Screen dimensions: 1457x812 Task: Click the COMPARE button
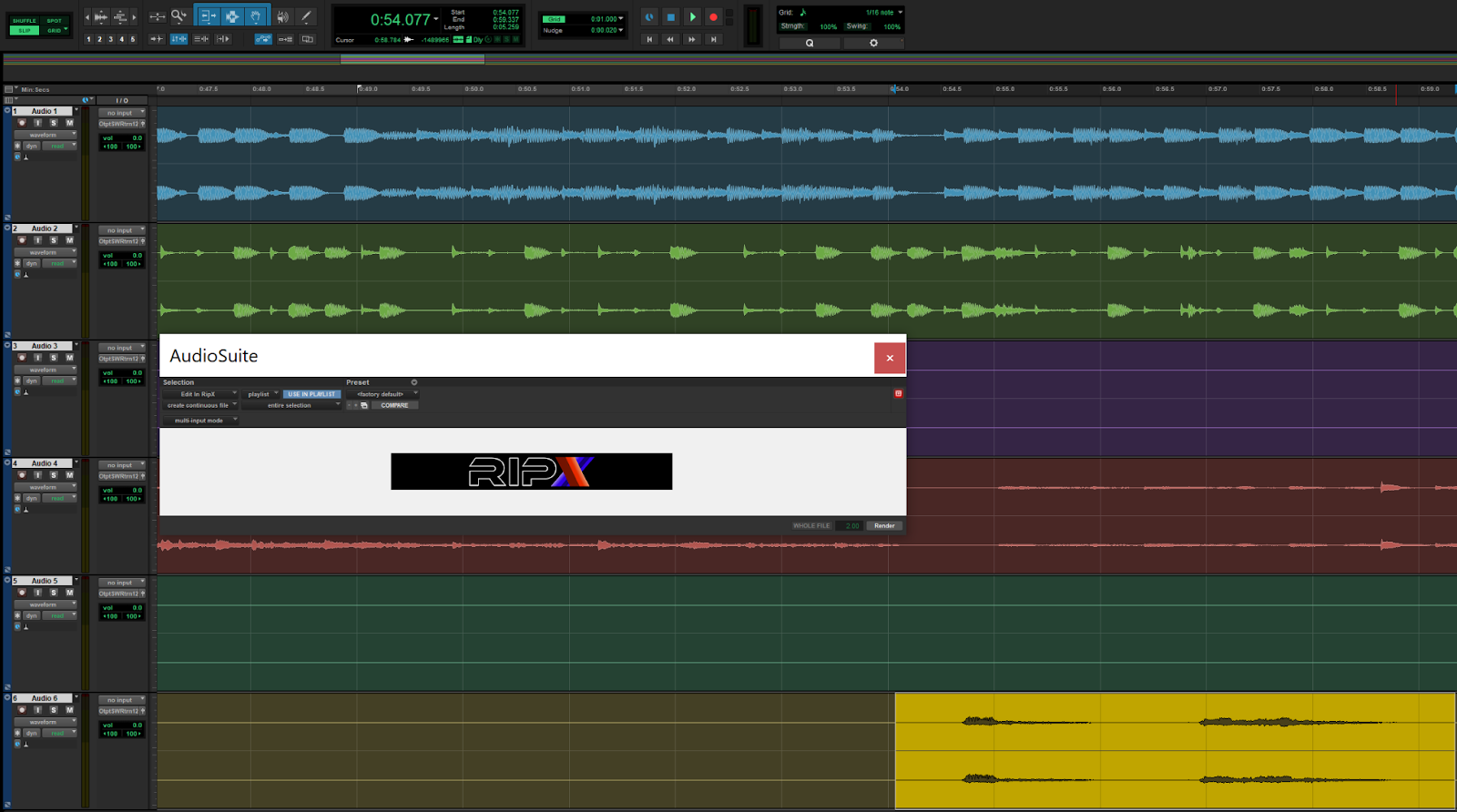point(394,405)
